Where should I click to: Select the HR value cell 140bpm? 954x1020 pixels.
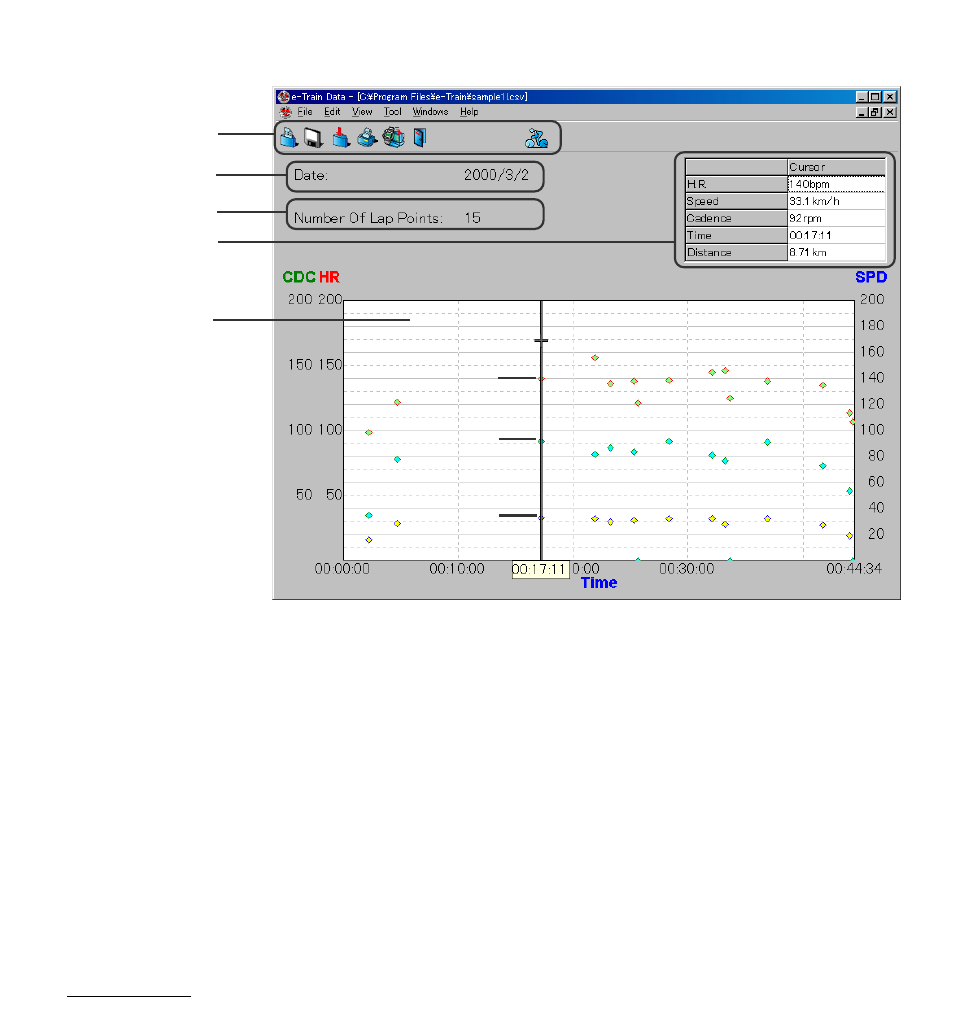[836, 184]
